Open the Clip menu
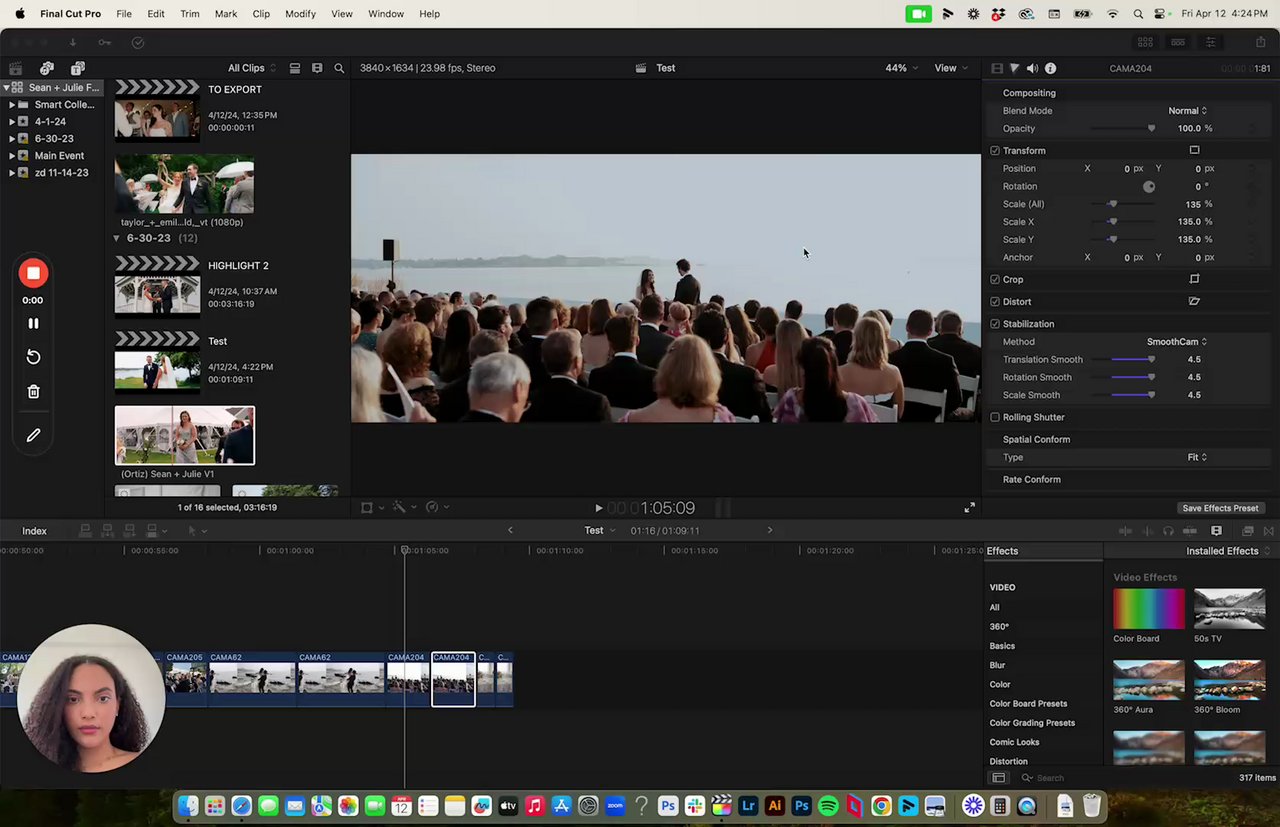The width and height of the screenshot is (1280, 827). click(x=261, y=14)
